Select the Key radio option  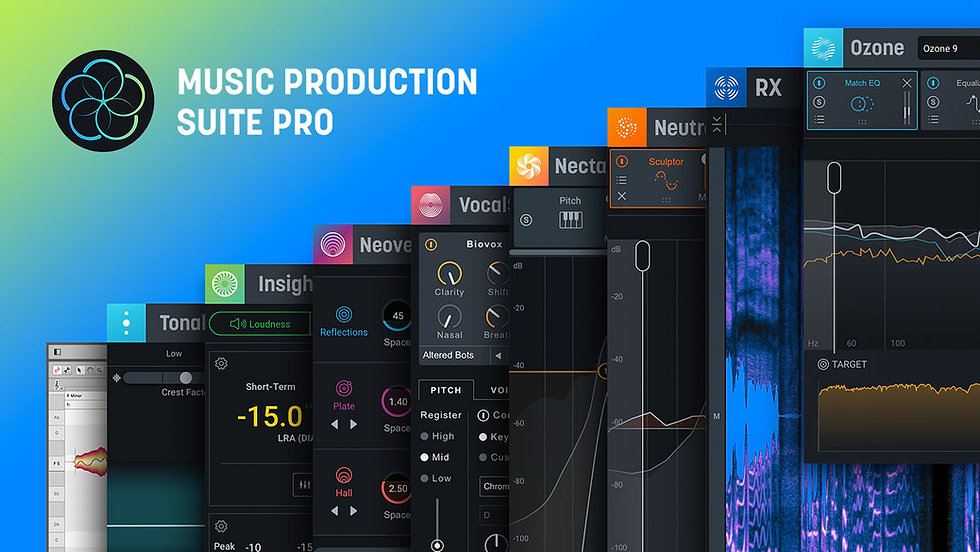pos(494,437)
